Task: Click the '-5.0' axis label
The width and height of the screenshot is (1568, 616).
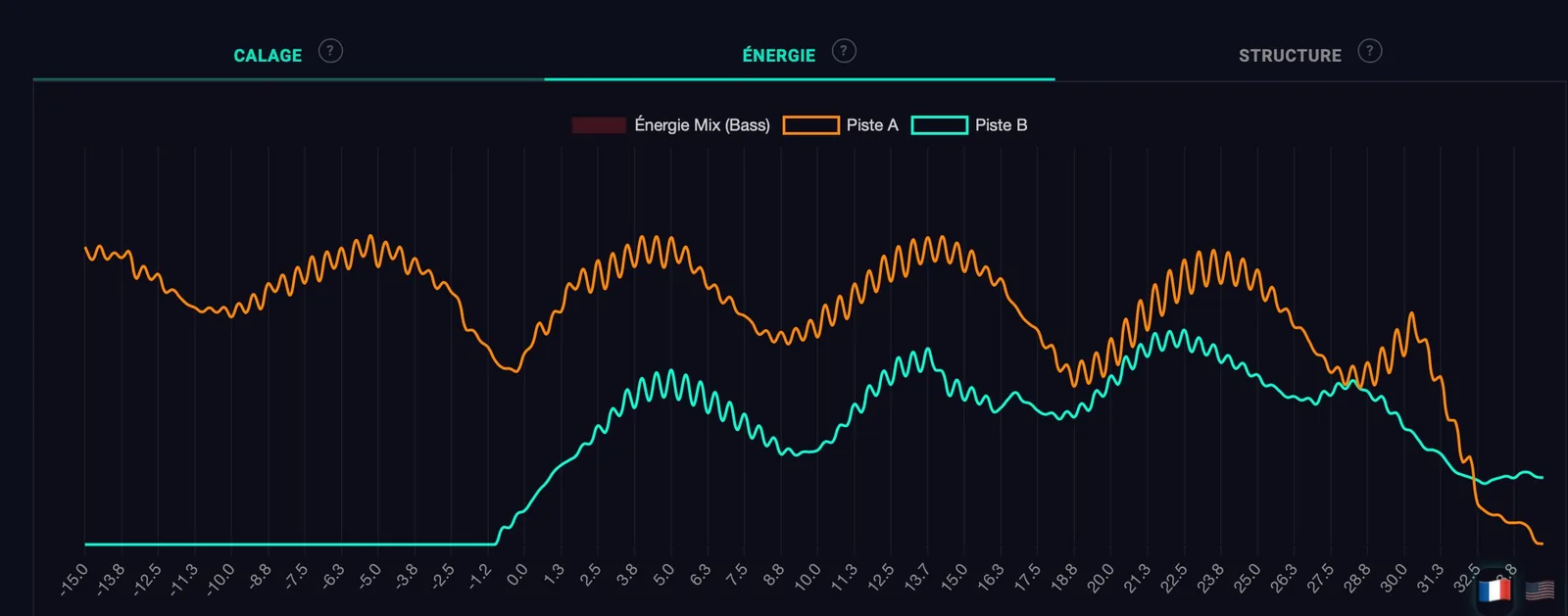Action: tap(368, 577)
